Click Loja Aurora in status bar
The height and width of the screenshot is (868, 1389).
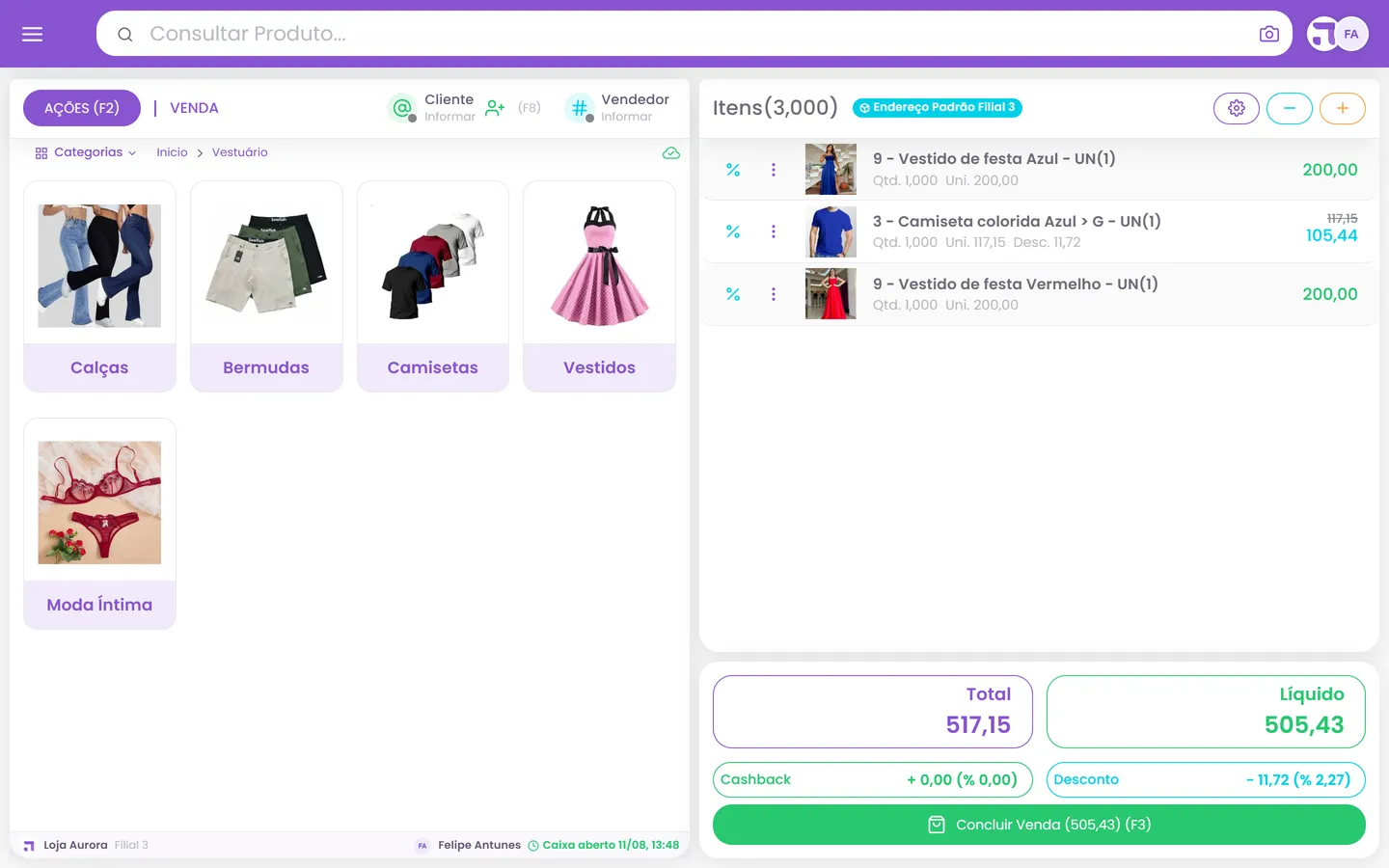75,845
